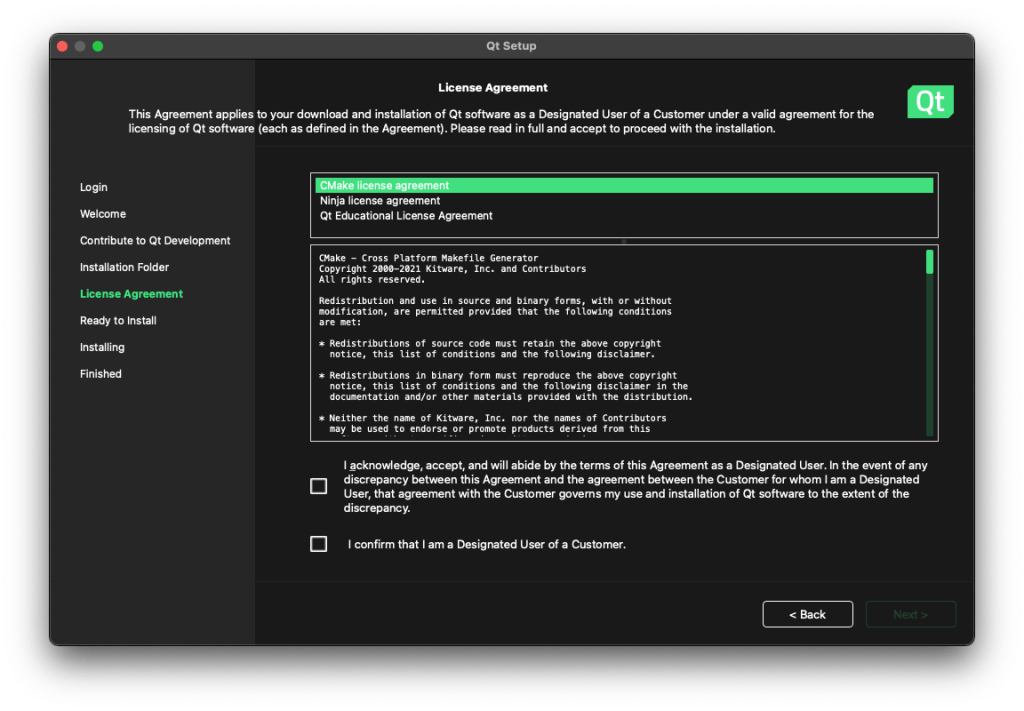
Task: Click Ready to Install sidebar step
Action: pyautogui.click(x=118, y=321)
